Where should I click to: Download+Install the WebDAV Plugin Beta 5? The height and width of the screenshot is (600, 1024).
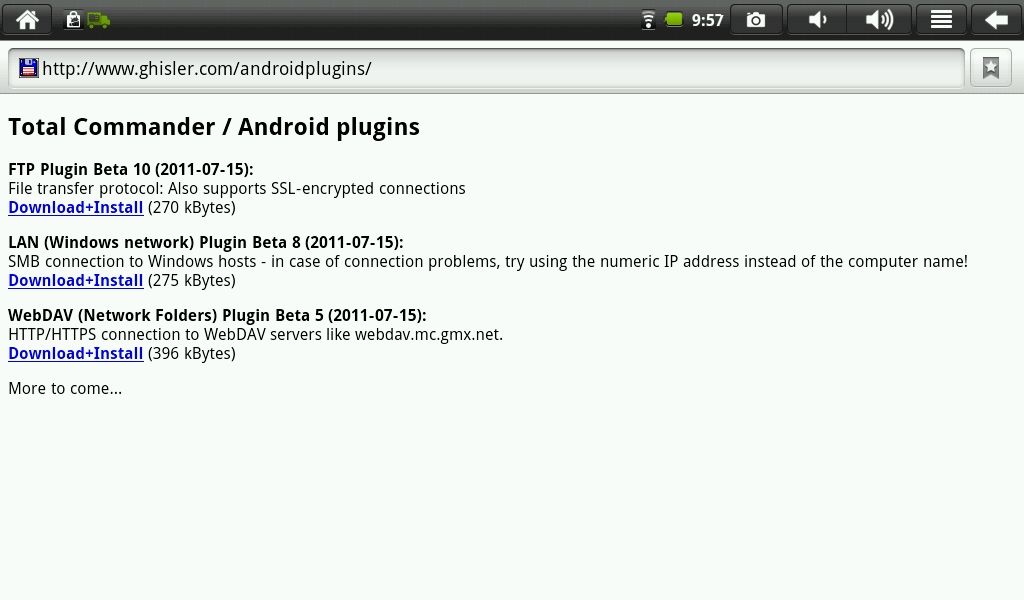[76, 354]
